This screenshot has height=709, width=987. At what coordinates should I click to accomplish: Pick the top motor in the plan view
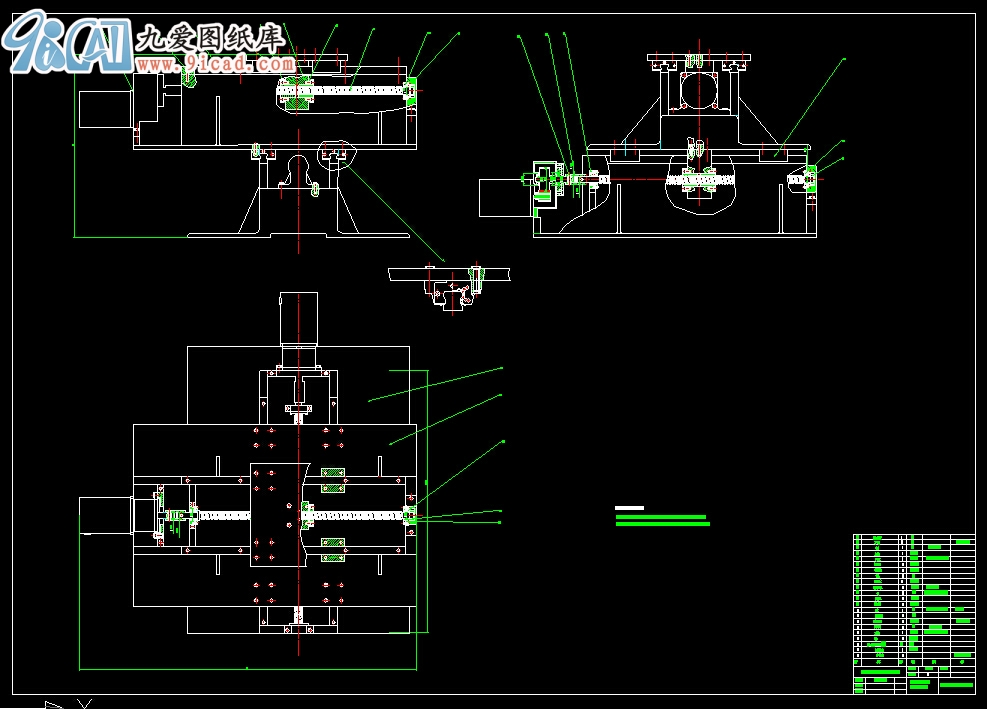pyautogui.click(x=298, y=318)
